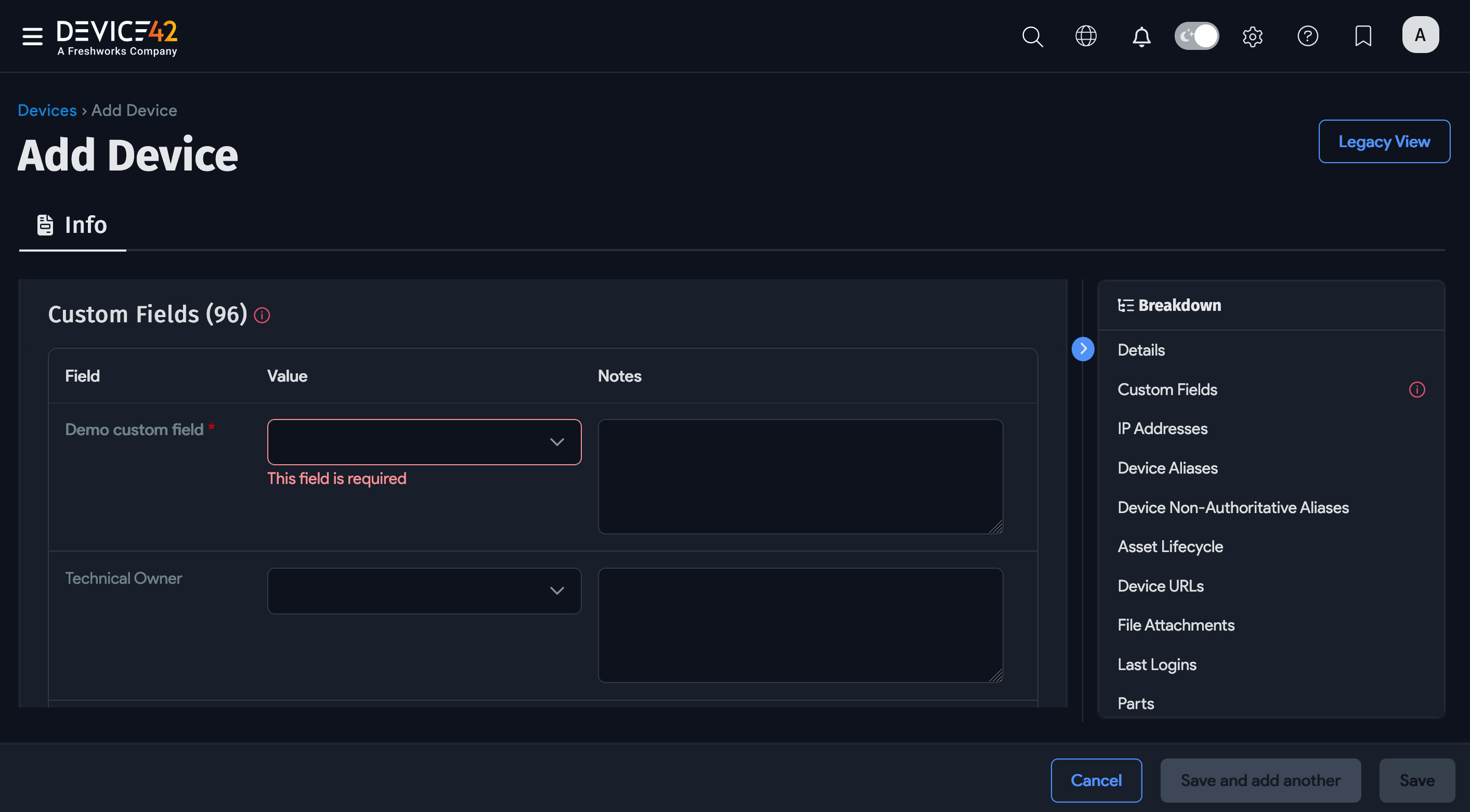The width and height of the screenshot is (1470, 812).
Task: Open the settings gear menu
Action: coord(1253,36)
